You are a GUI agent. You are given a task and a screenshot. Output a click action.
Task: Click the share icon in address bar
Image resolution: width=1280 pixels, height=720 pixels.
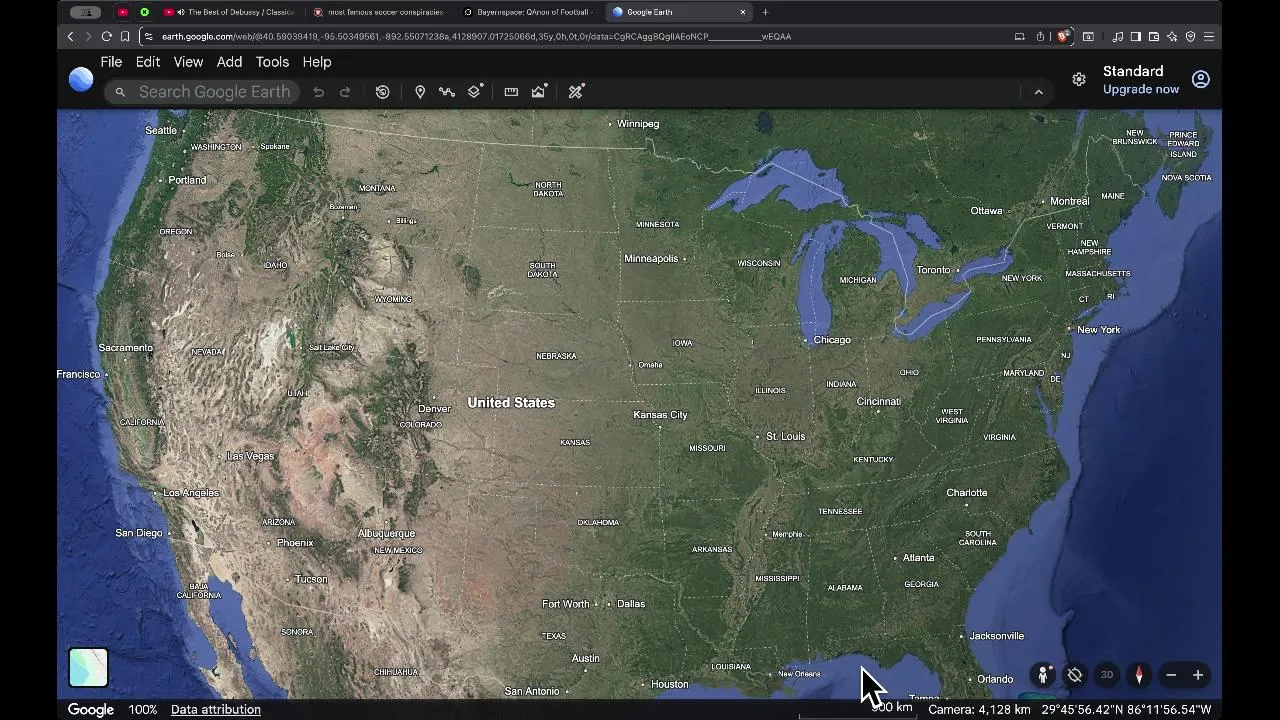coord(1040,37)
